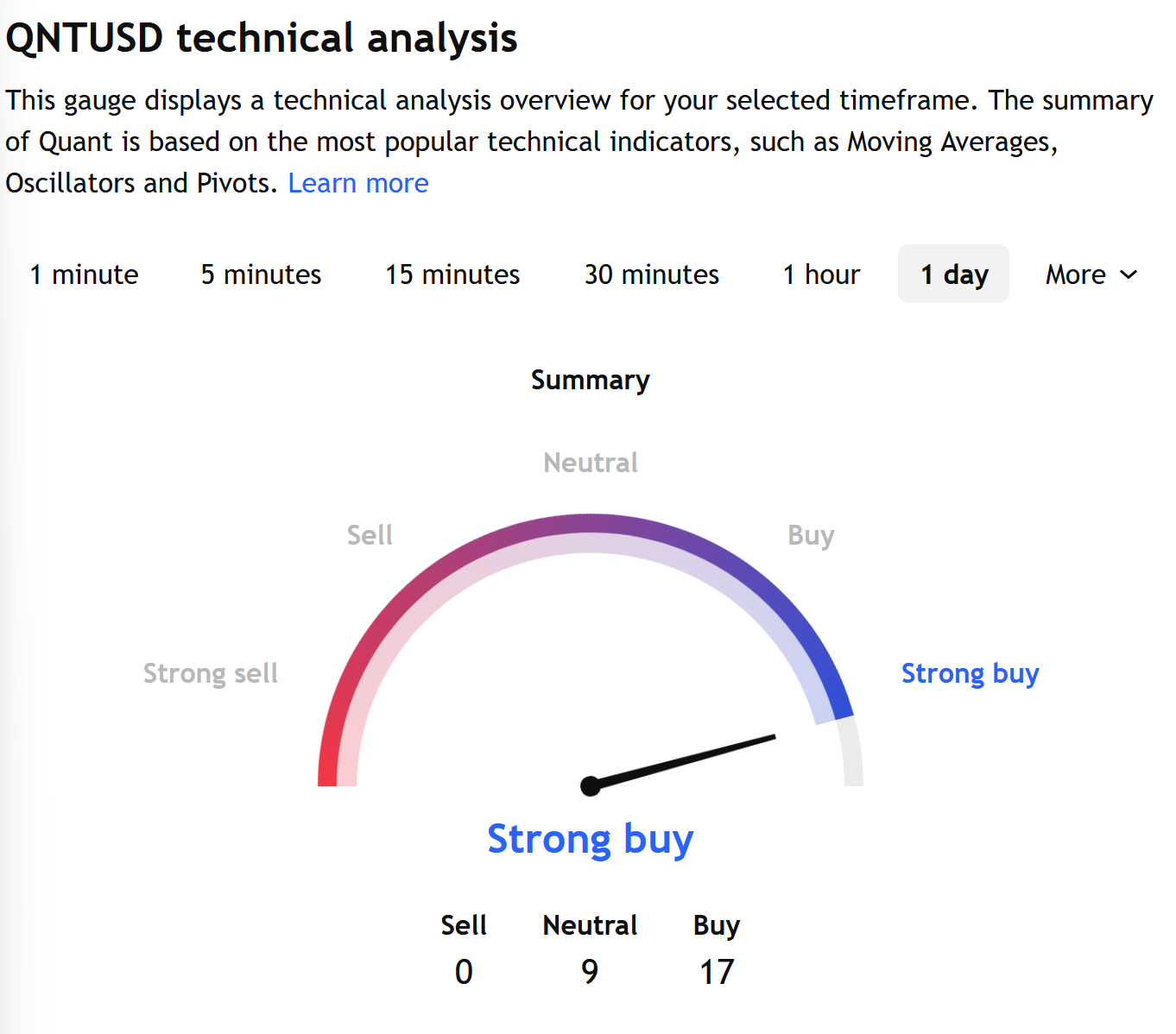Select the 1 hour timeframe tab
This screenshot has height=1034, width=1176.
click(821, 274)
